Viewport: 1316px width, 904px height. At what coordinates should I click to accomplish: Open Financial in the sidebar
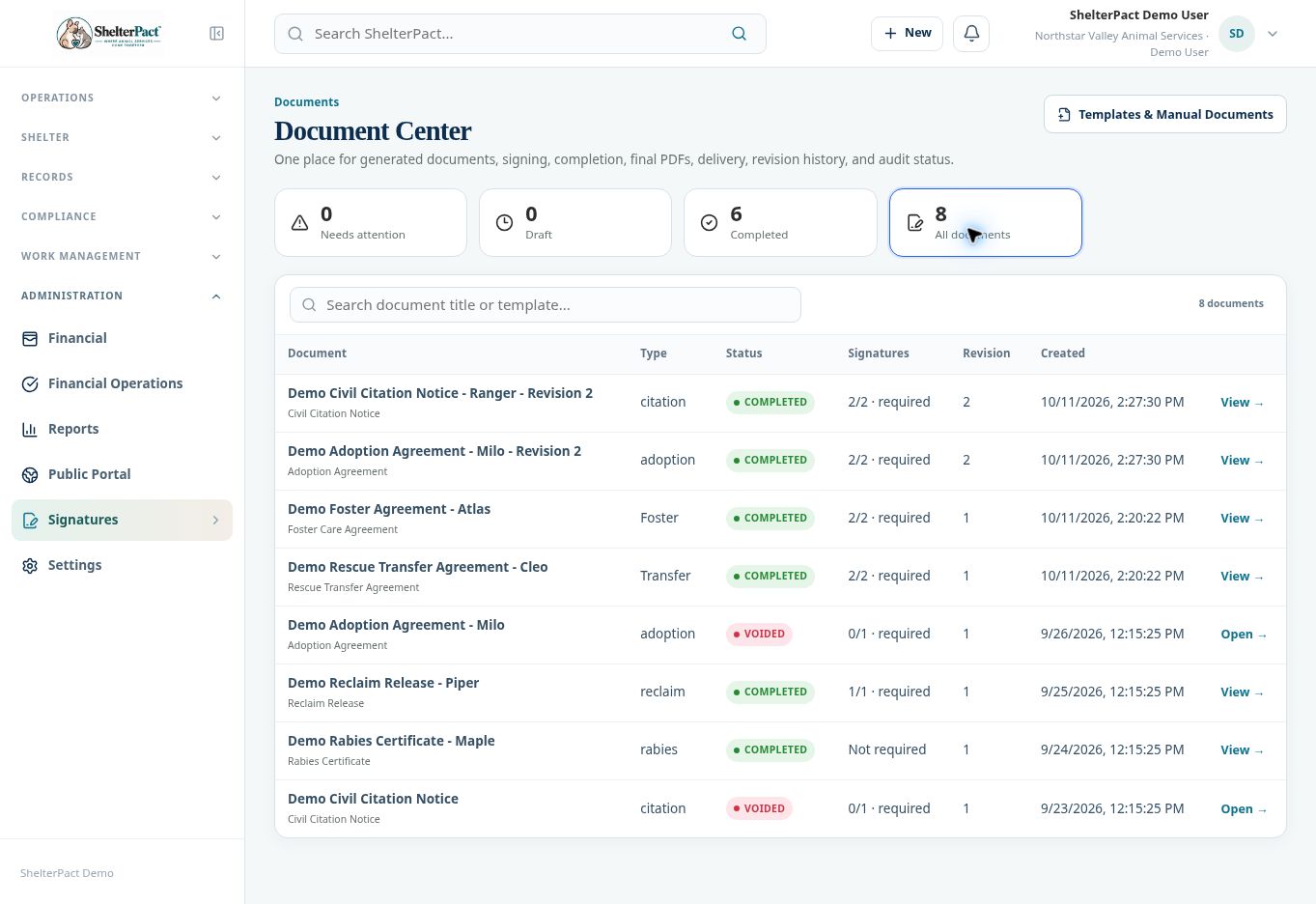pos(122,338)
